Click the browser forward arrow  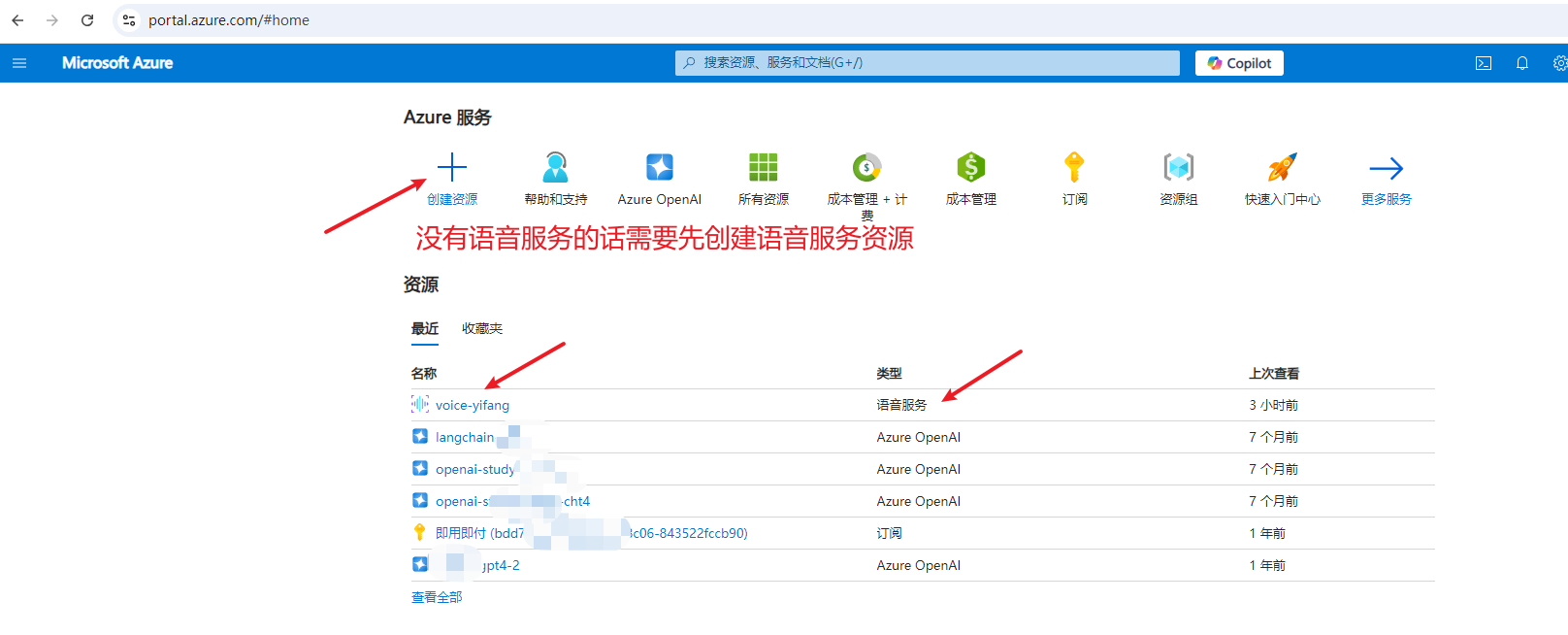pos(52,19)
